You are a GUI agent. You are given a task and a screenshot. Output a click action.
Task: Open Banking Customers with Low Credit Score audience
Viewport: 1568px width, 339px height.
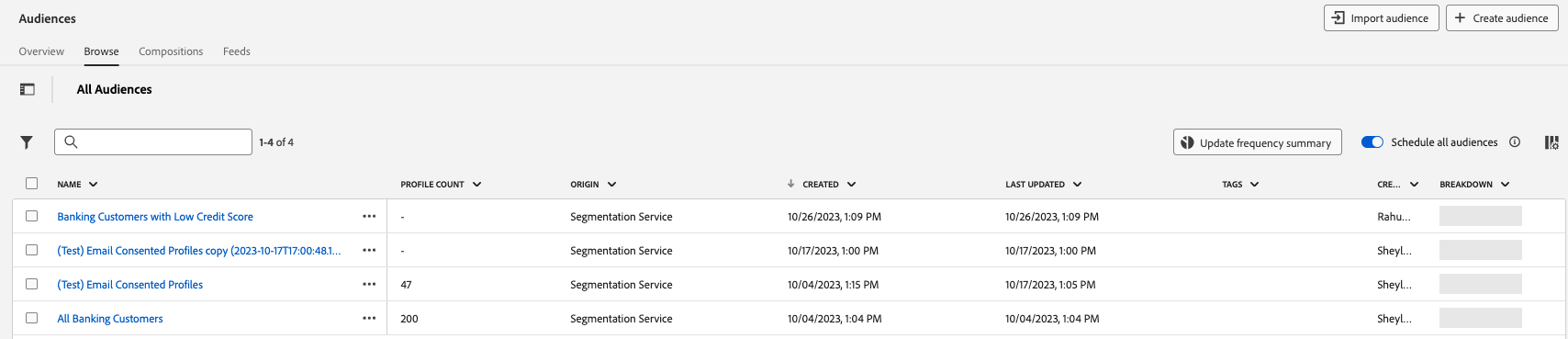155,217
